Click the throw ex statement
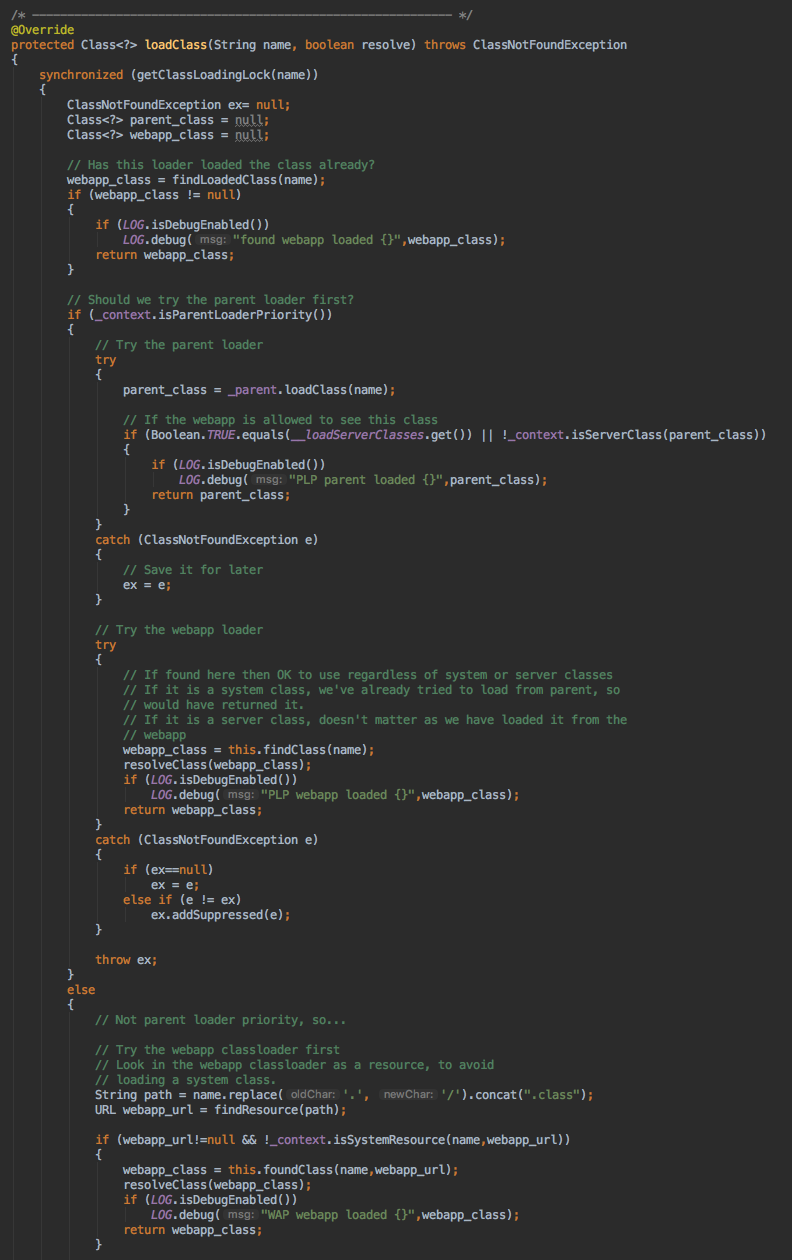This screenshot has width=792, height=1260. (x=126, y=960)
